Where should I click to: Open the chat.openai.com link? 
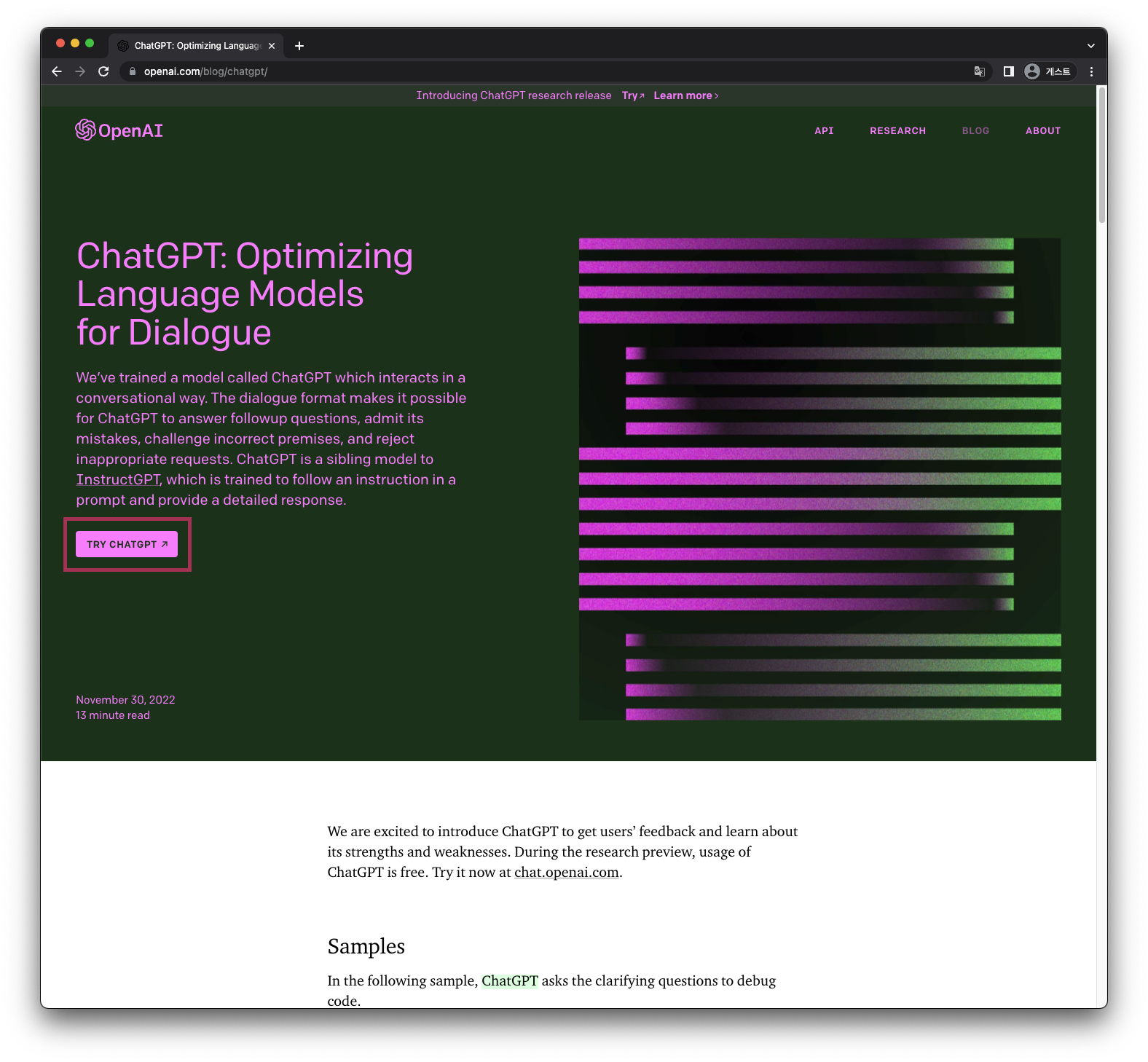pos(567,872)
